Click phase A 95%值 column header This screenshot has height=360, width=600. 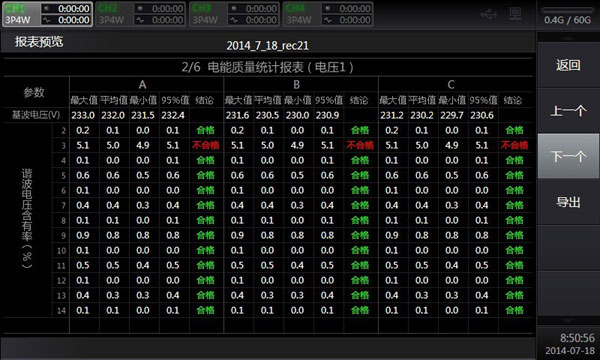coord(175,100)
